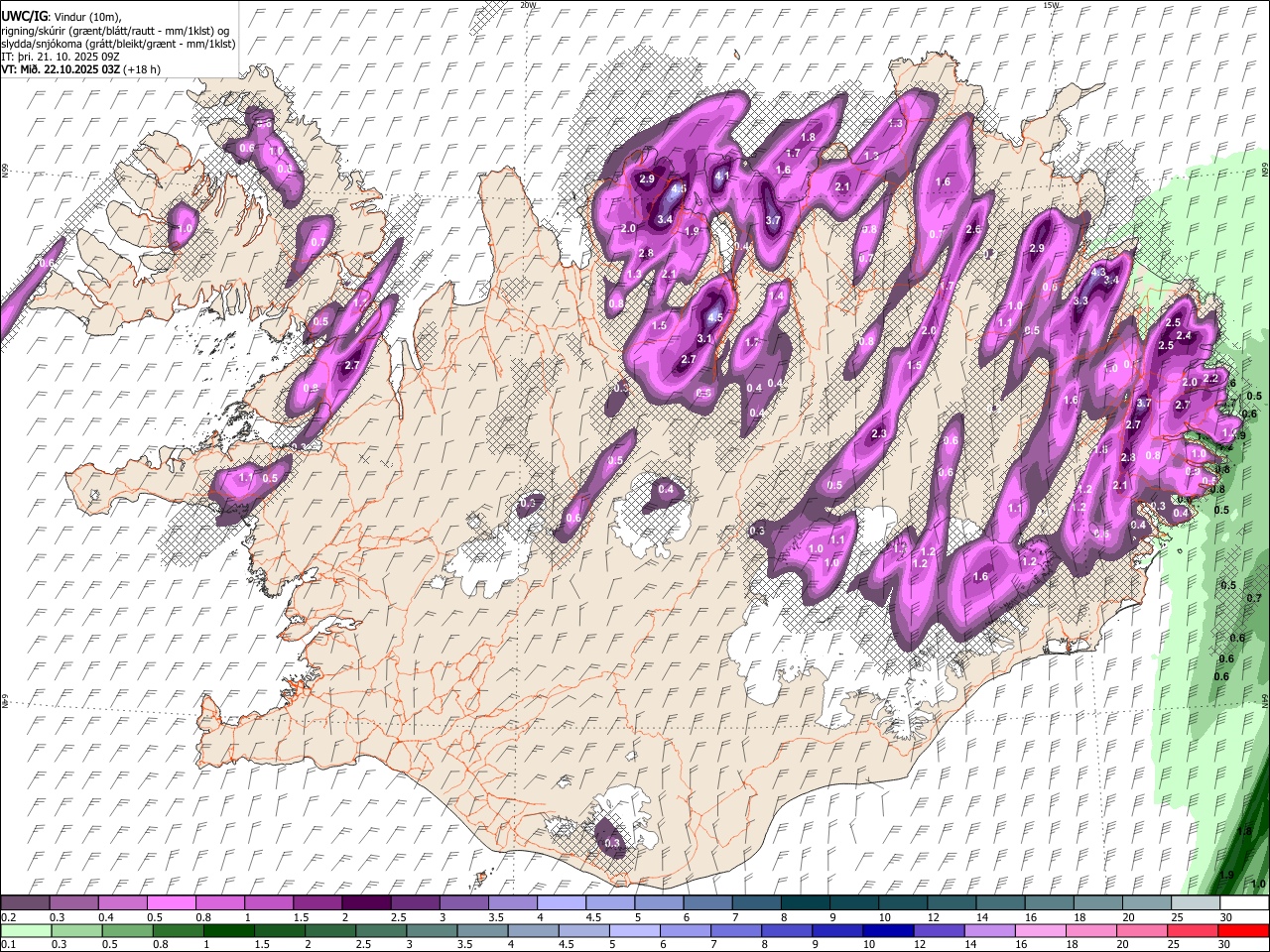Pick dark green lower swatch between 1 and 1.5
1270x952 pixels.
tap(228, 930)
